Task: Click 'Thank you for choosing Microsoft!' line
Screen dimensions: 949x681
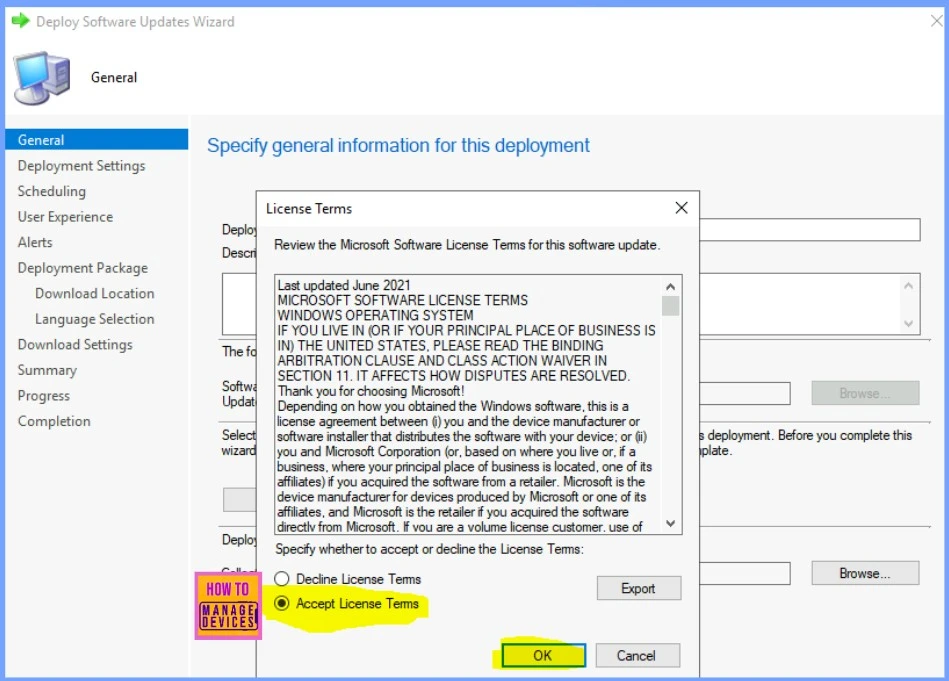Action: click(x=371, y=391)
